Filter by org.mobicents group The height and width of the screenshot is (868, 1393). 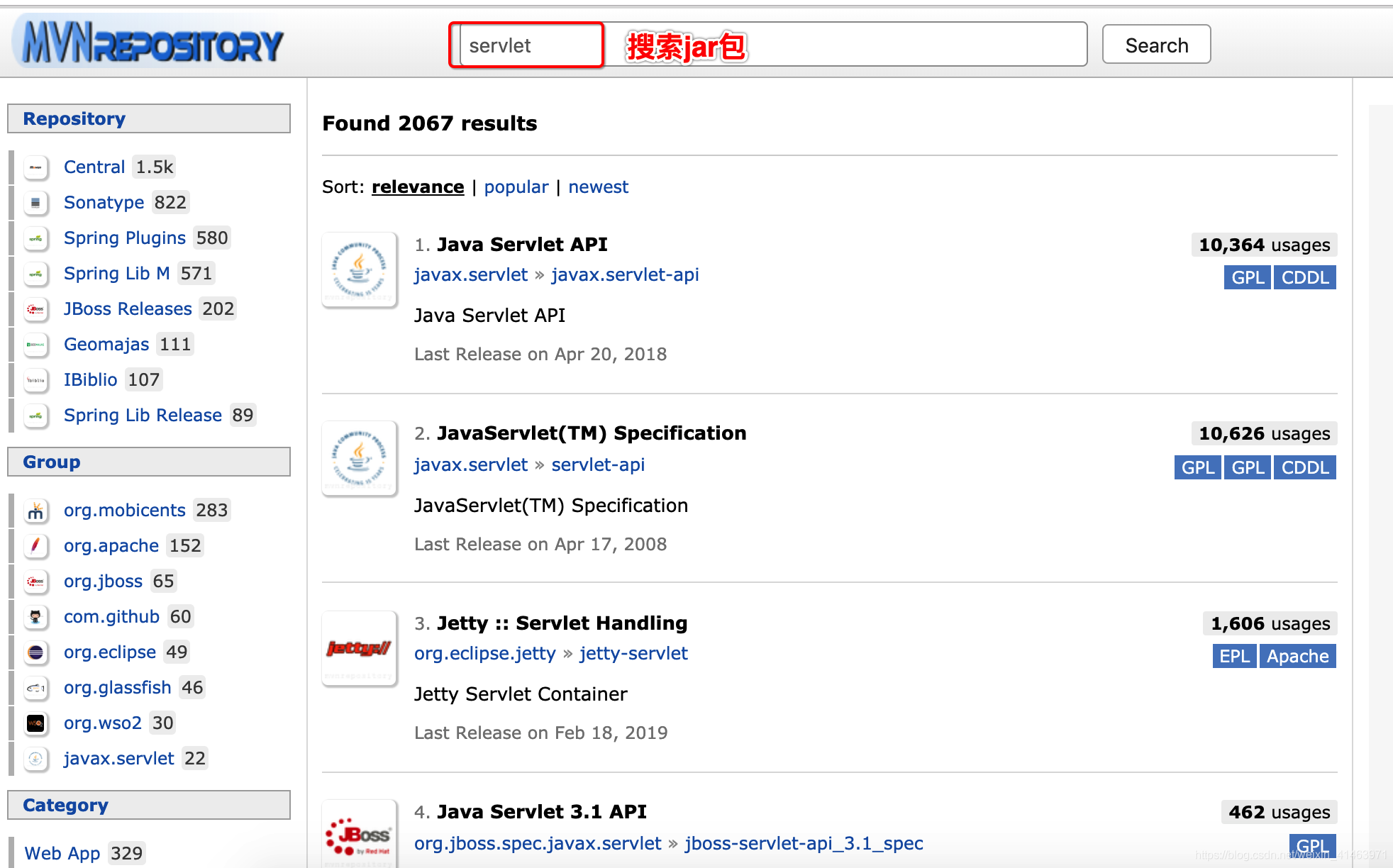click(125, 511)
